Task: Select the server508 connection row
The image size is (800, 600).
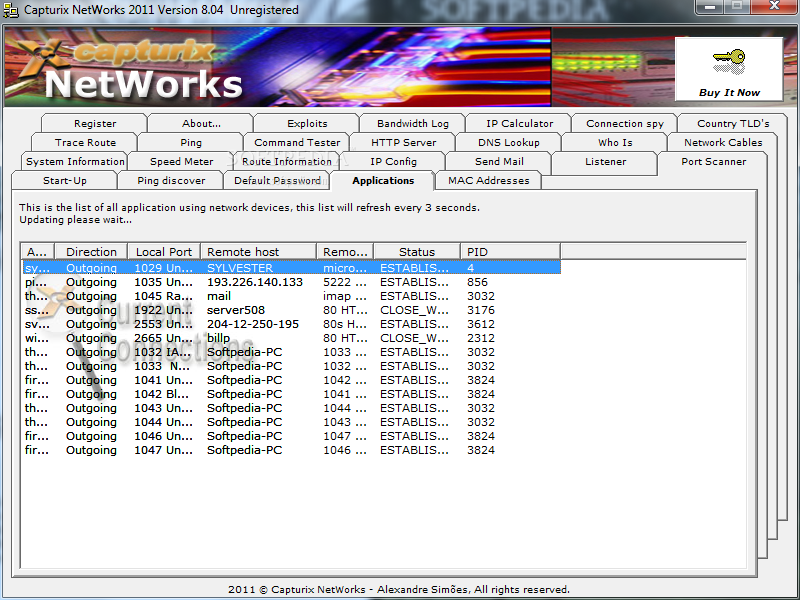Action: (x=292, y=310)
